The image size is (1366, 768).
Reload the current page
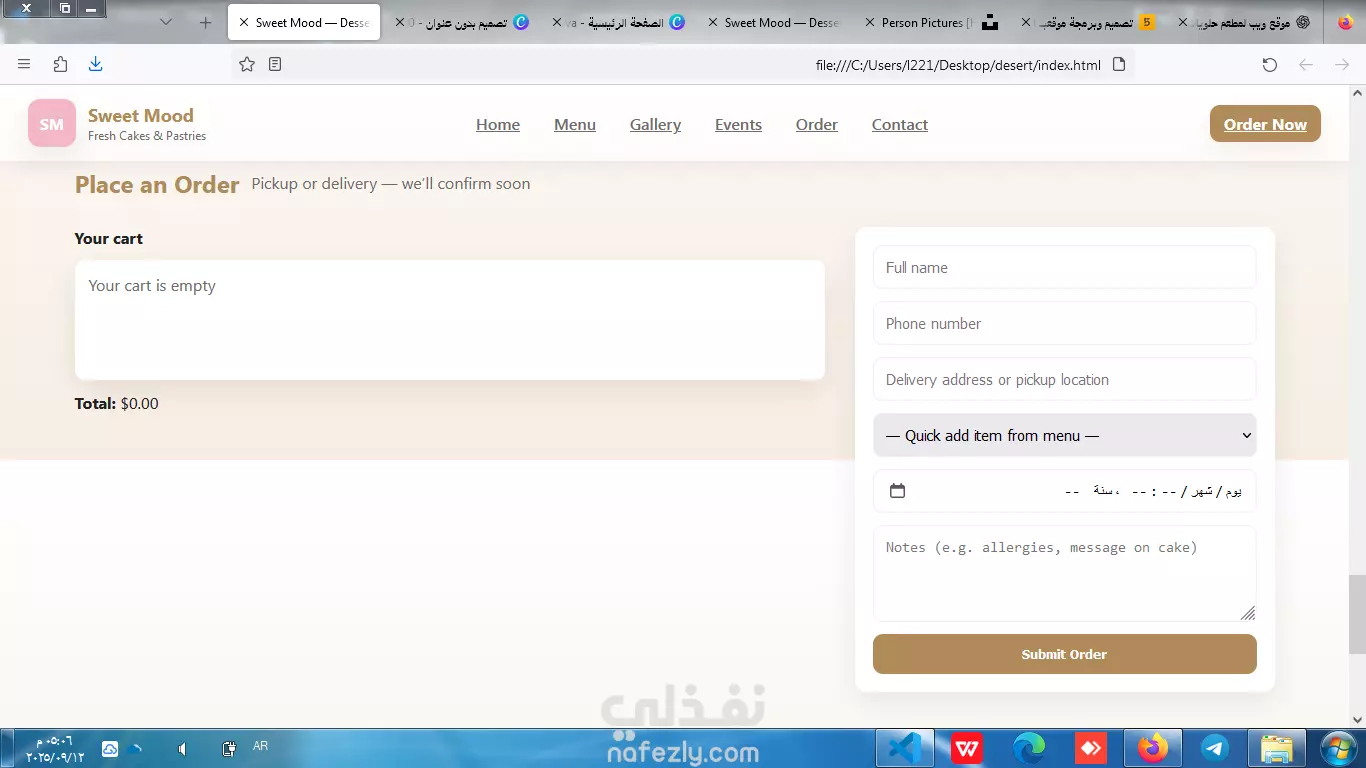pyautogui.click(x=1269, y=65)
